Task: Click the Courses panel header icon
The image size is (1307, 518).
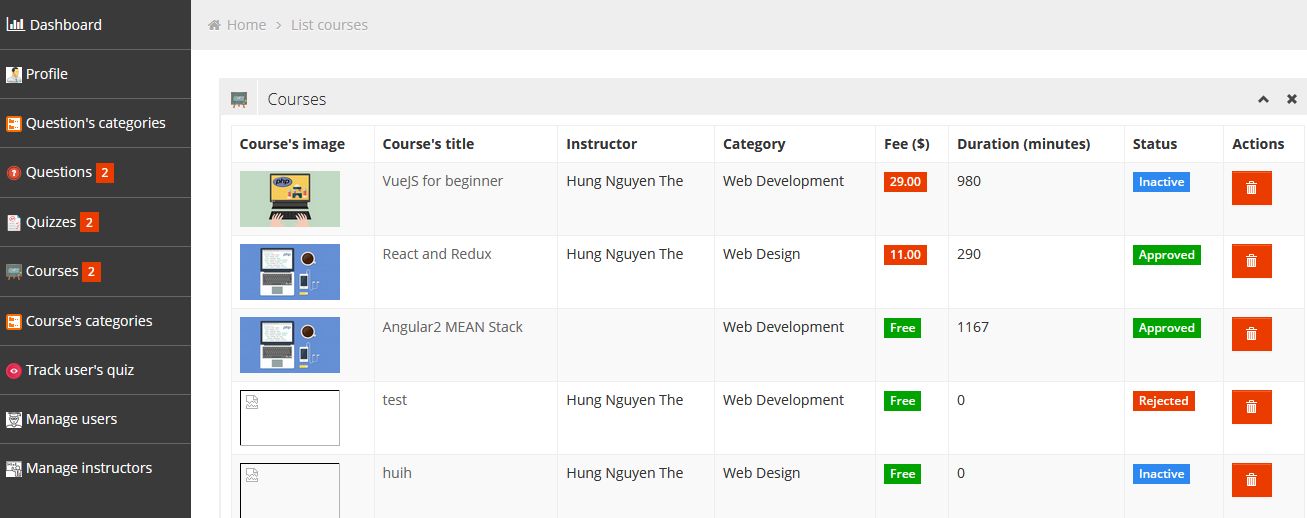Action: pyautogui.click(x=239, y=99)
